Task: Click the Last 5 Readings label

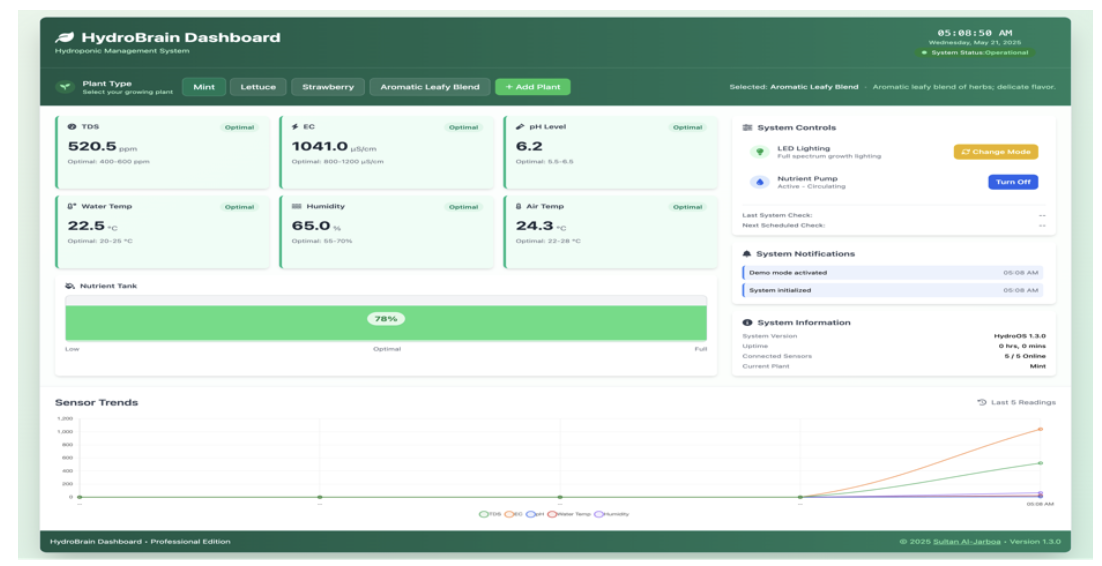Action: click(1023, 402)
